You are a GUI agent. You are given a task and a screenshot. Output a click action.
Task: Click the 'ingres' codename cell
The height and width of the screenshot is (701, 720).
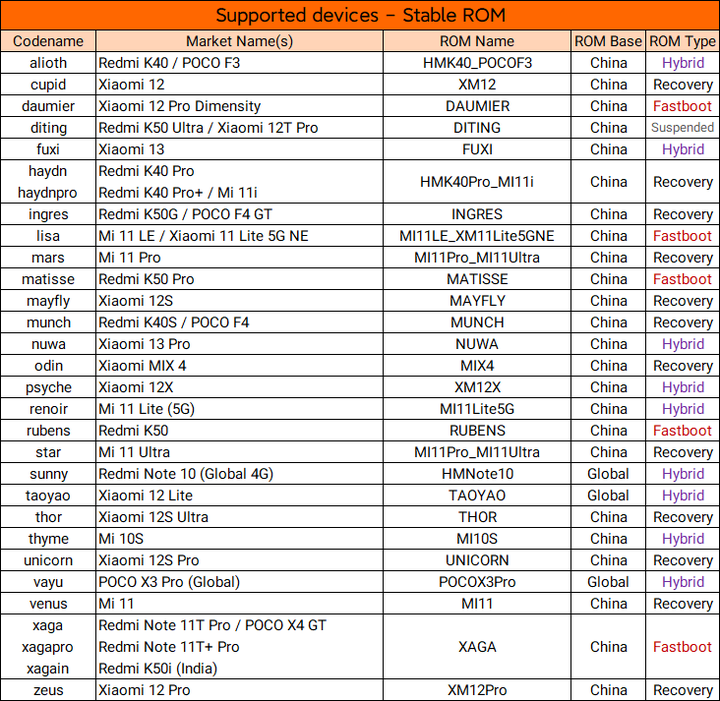[48, 214]
